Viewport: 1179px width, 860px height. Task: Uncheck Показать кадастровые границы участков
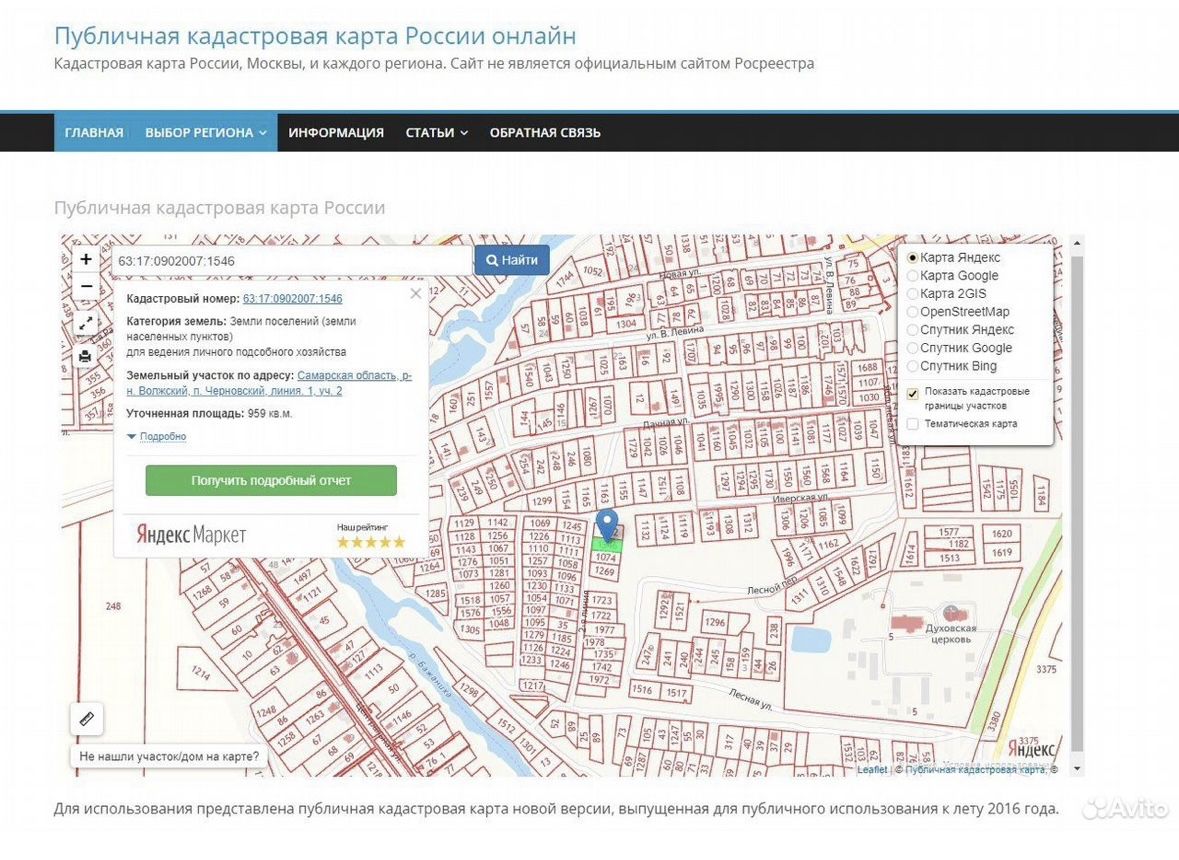click(x=913, y=393)
